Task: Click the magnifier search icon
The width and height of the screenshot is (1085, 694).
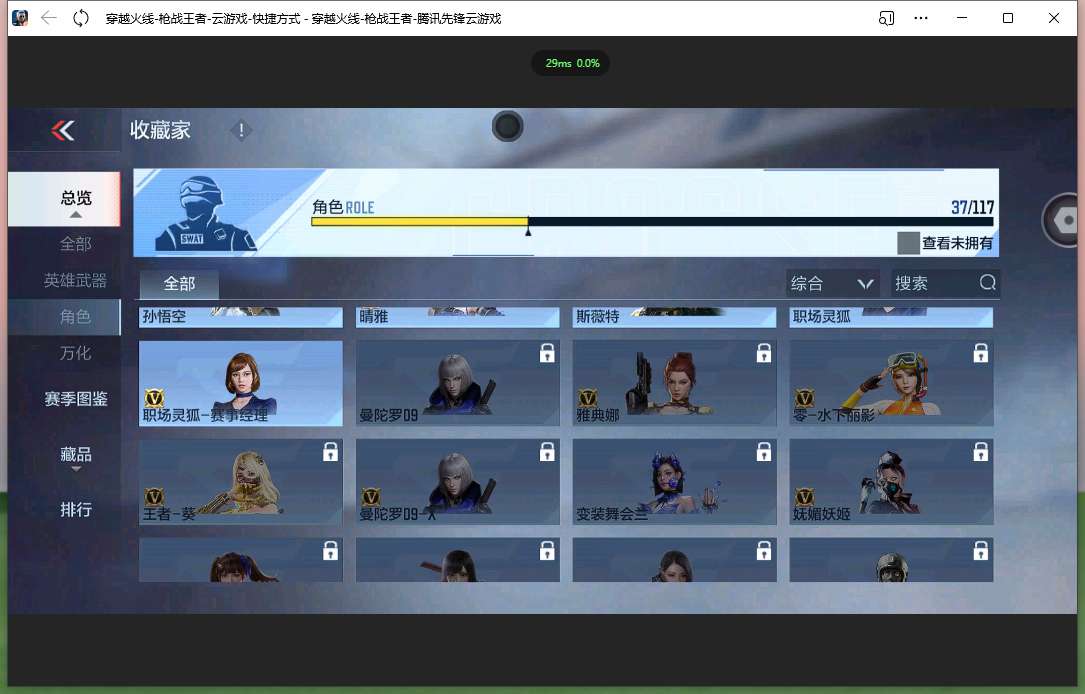Action: coord(987,282)
